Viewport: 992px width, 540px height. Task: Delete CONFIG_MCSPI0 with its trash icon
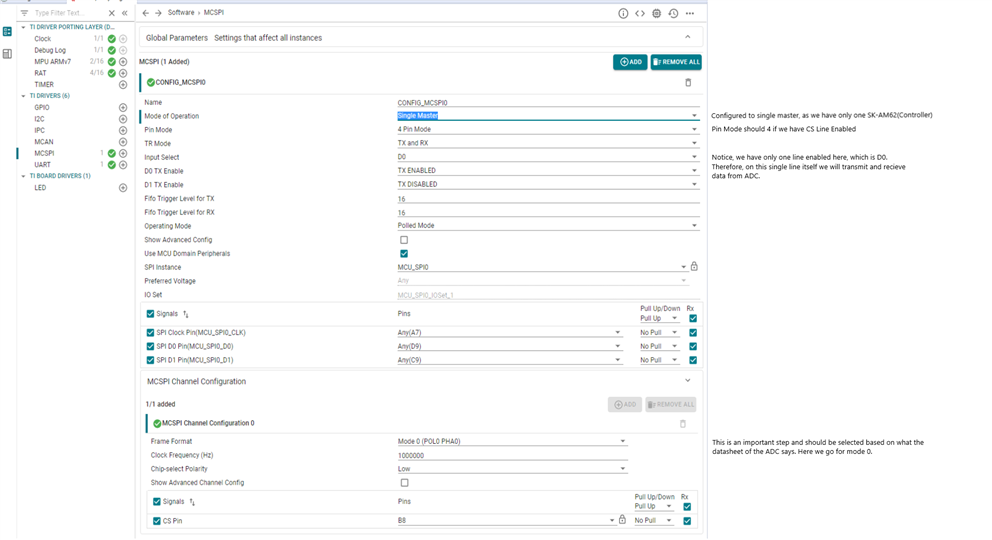(x=688, y=82)
